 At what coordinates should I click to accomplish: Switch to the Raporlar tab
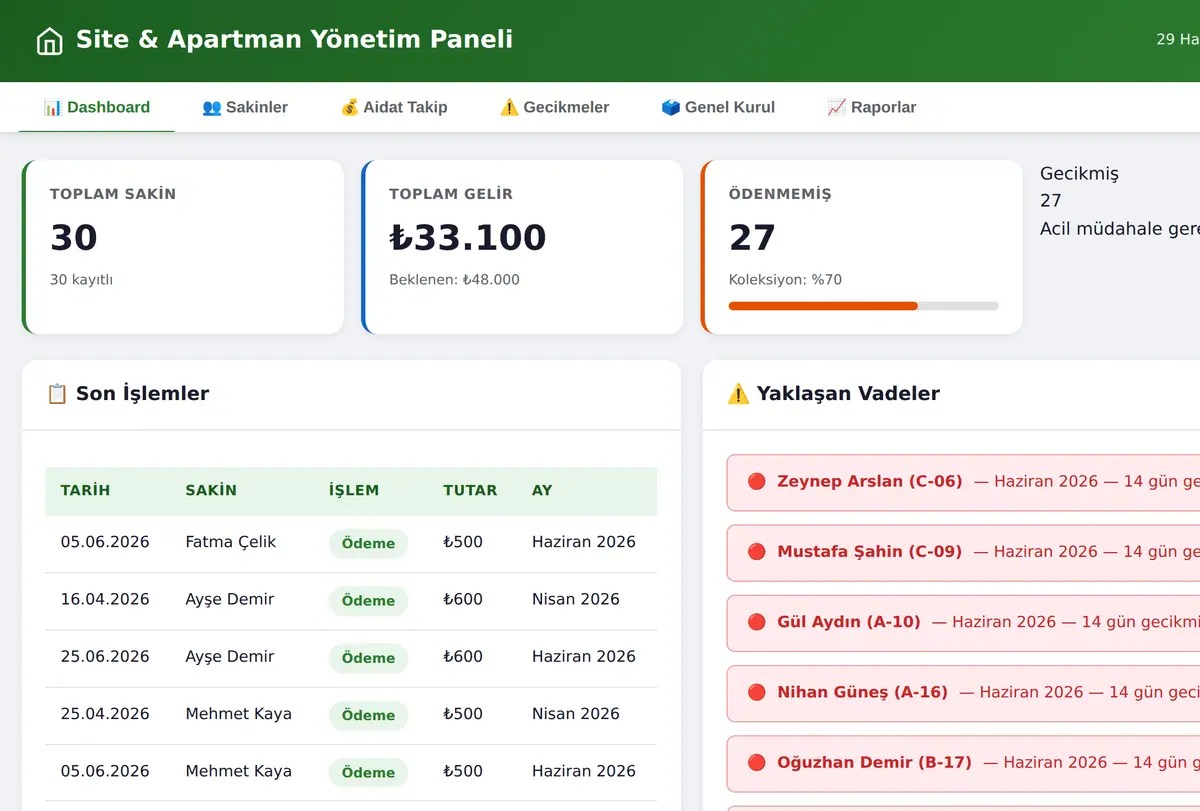872,107
